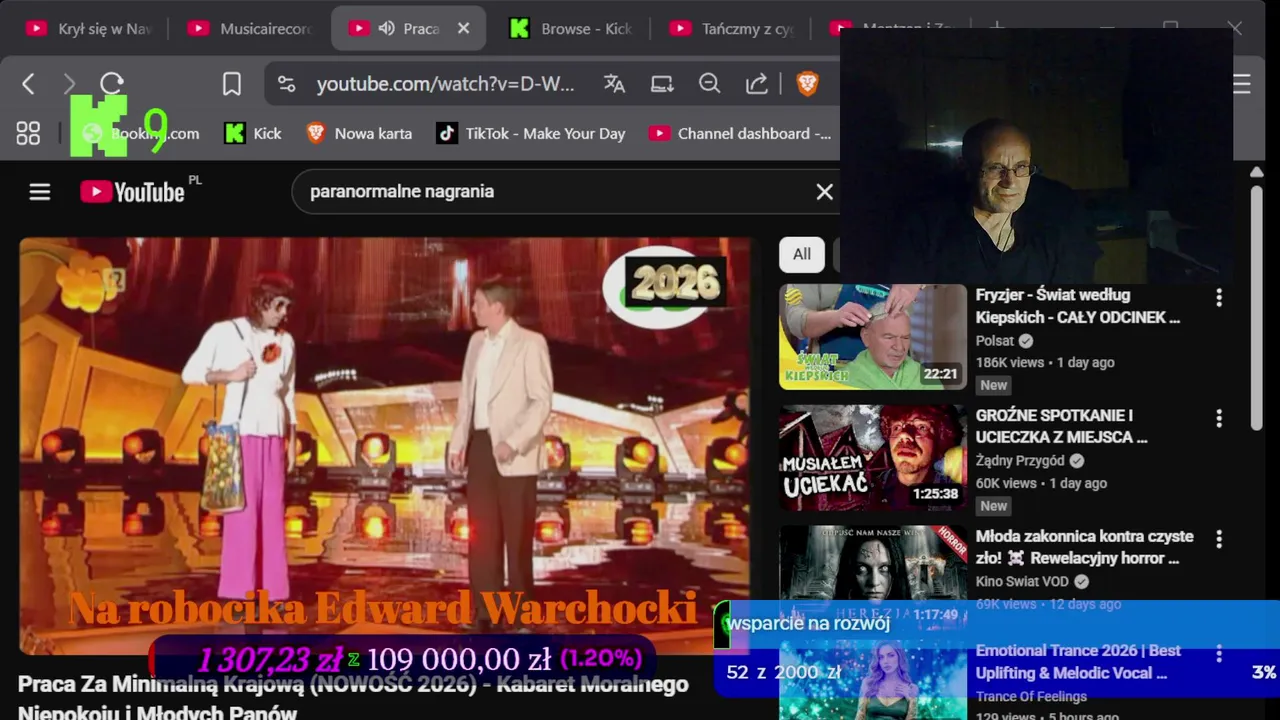Open the Channel dashboard bookmark
The height and width of the screenshot is (720, 1280).
(740, 133)
